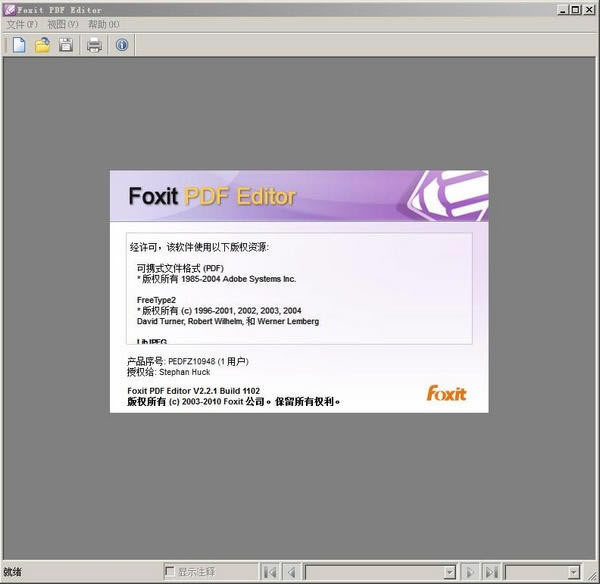
Task: Click the '可携式文件格式 (PDF)' text line
Action: (180, 268)
